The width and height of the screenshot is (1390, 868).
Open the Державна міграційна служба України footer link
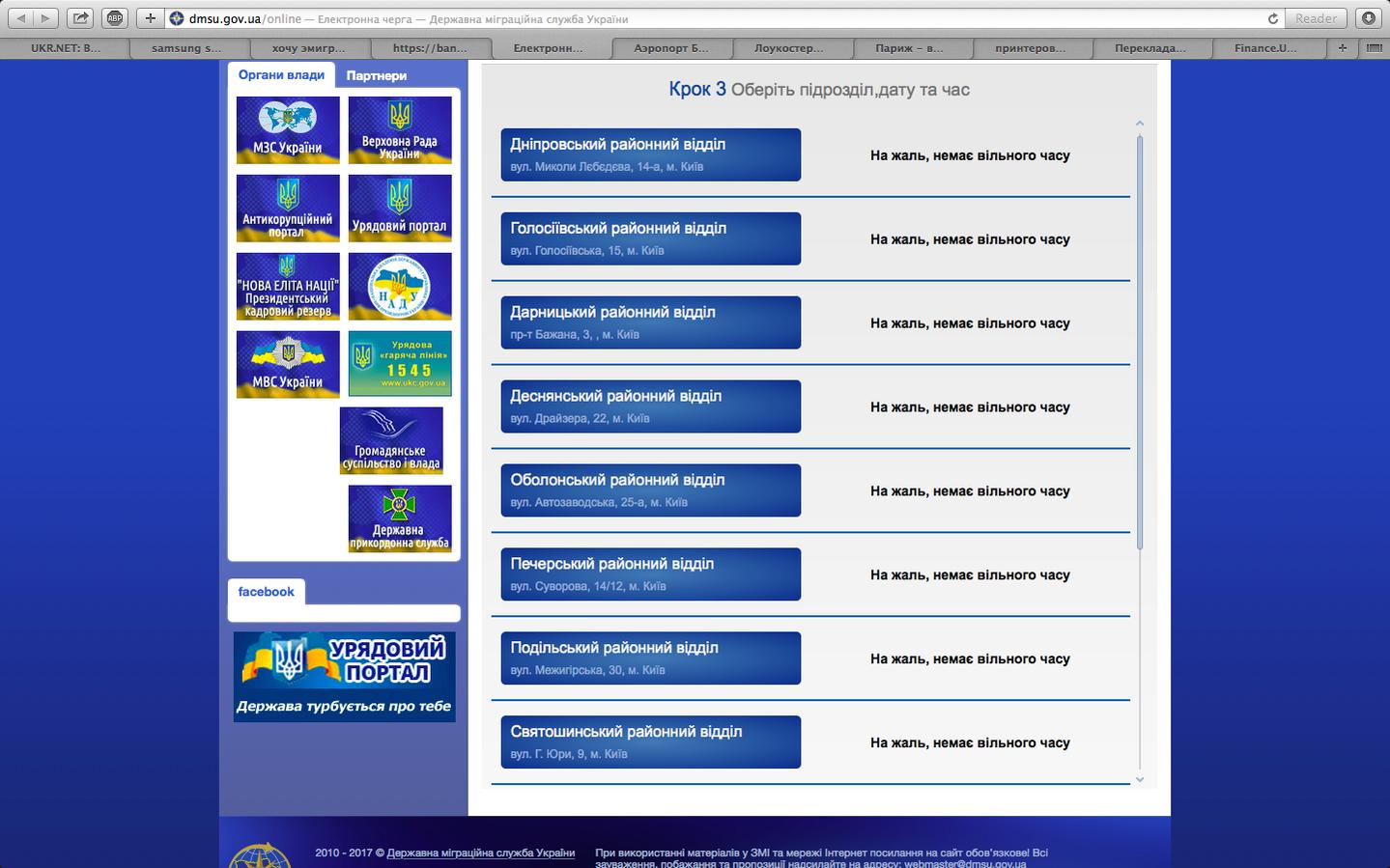point(481,853)
